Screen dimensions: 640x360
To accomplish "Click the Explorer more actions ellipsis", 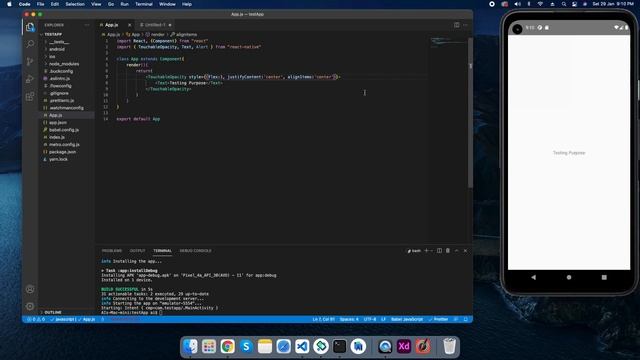I will [x=87, y=25].
